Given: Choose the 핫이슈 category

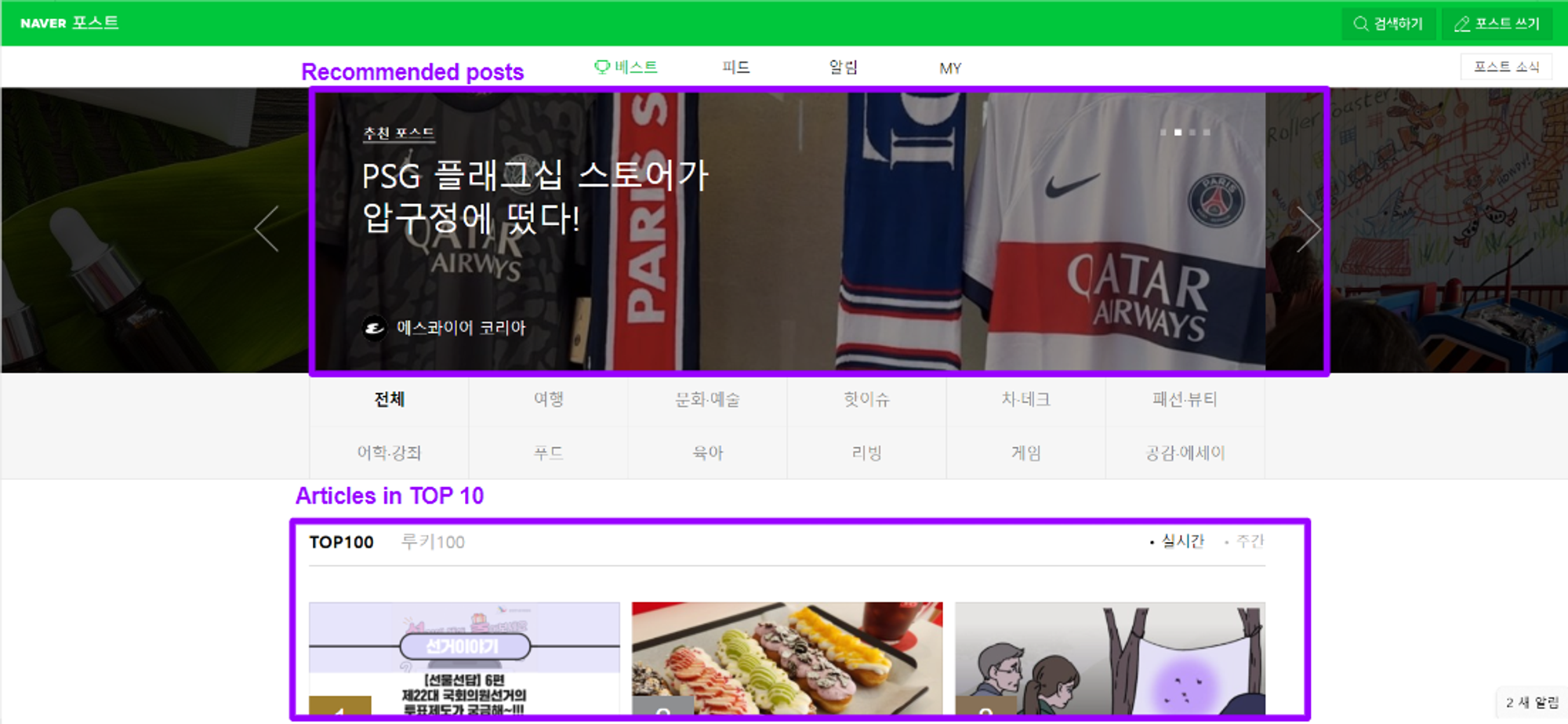Looking at the screenshot, I should click(x=867, y=399).
